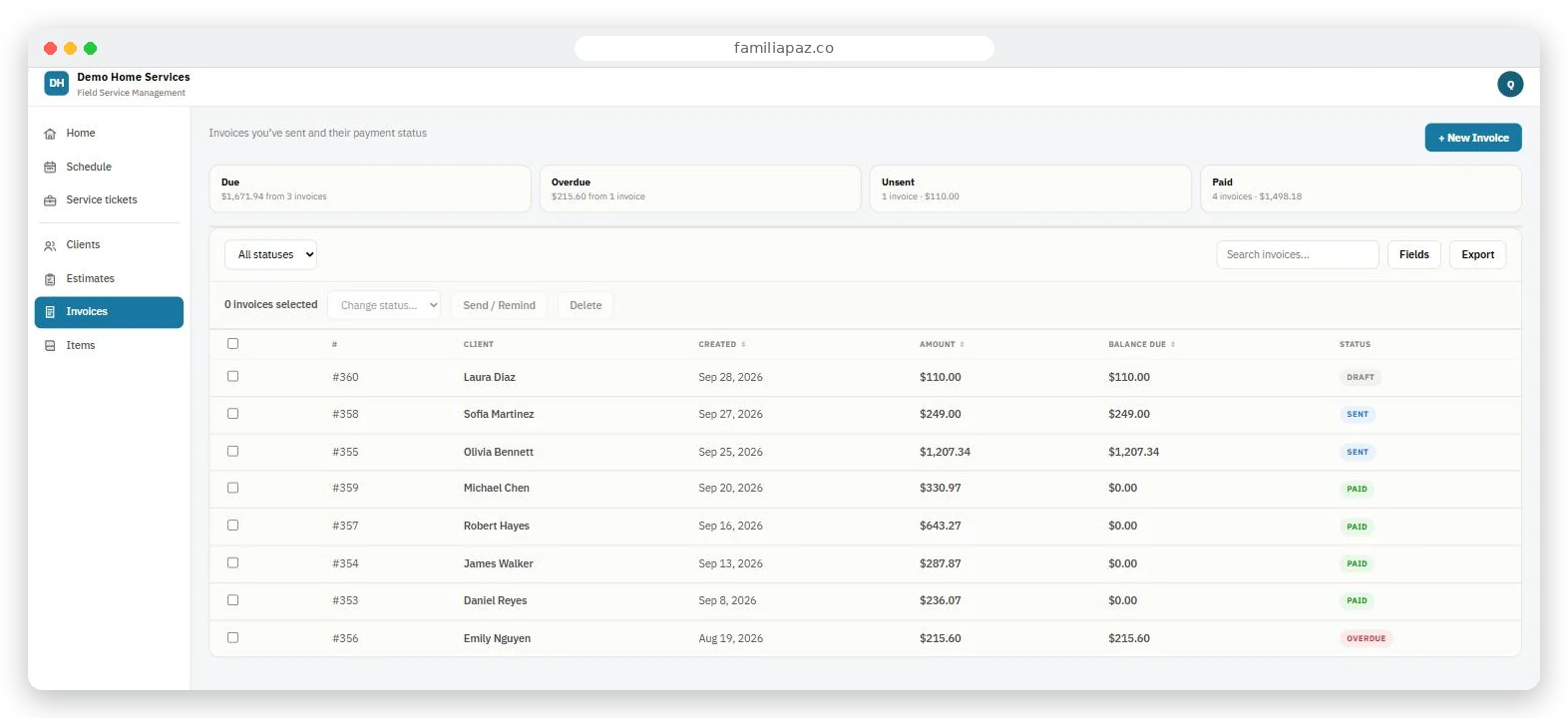This screenshot has height=718, width=1568.
Task: Click the Paid summary card
Action: (1361, 188)
